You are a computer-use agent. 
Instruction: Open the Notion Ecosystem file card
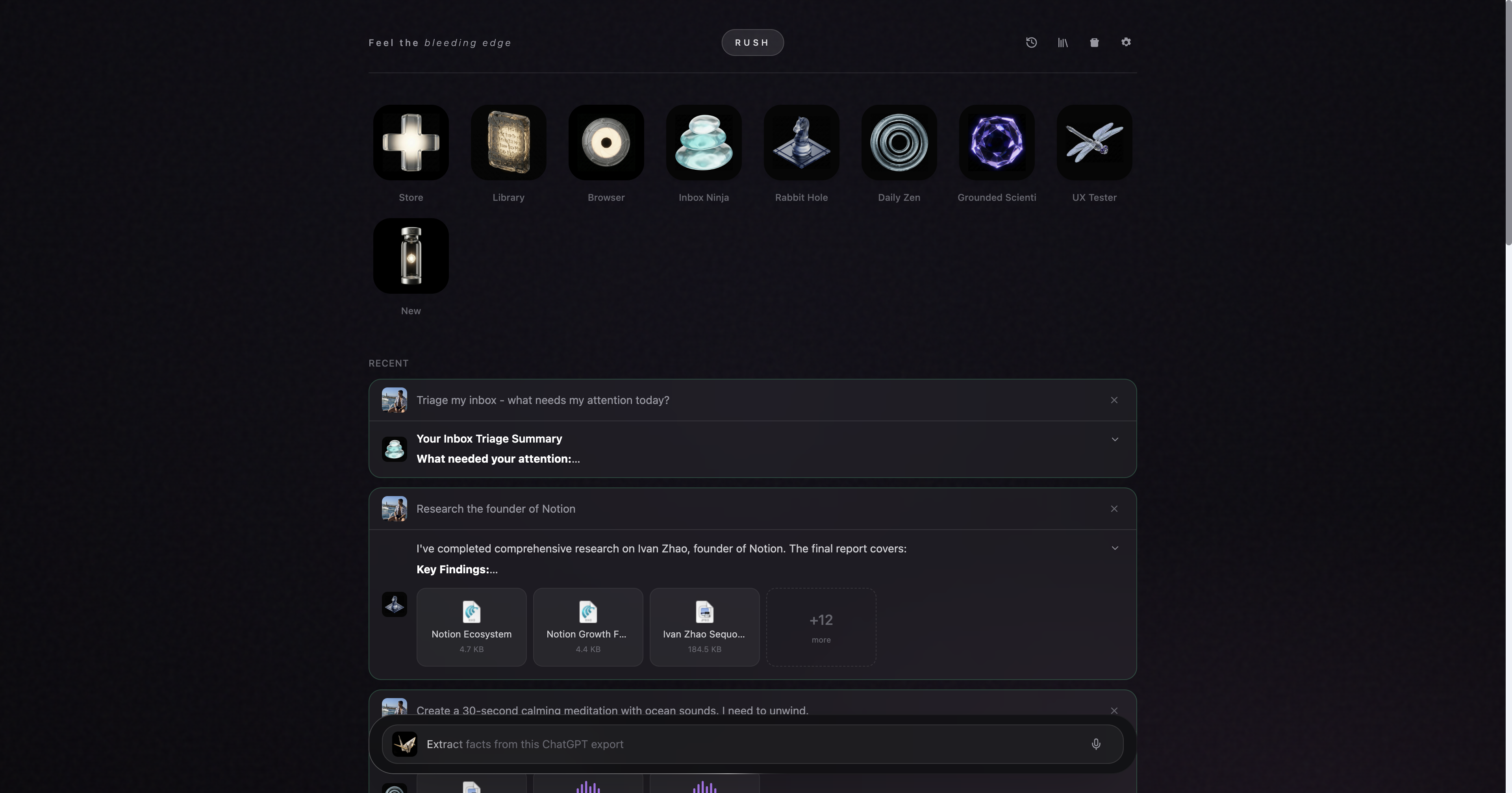[x=471, y=627]
